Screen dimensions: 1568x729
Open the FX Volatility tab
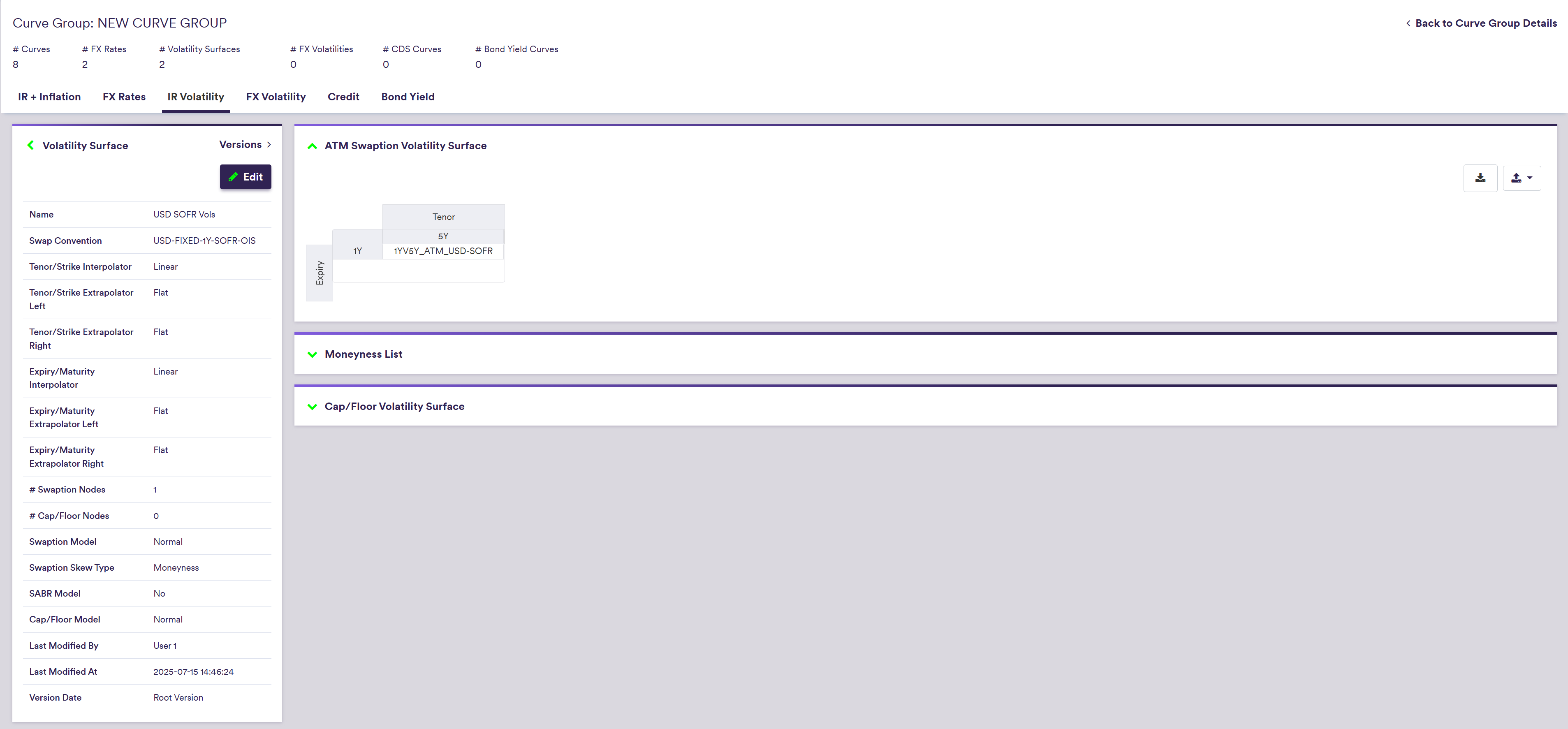pyautogui.click(x=276, y=97)
